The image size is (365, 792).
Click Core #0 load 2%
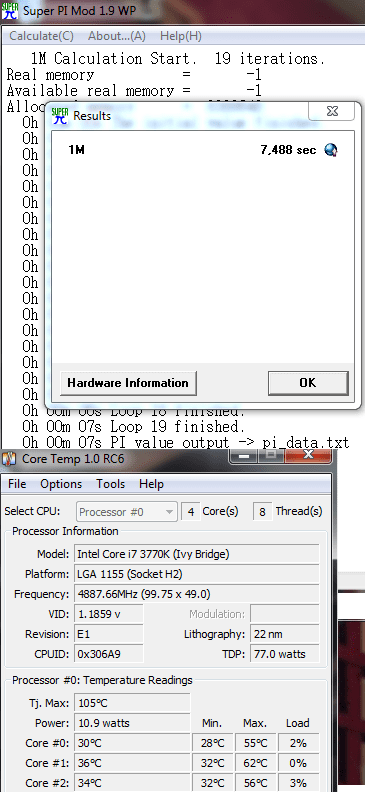click(298, 742)
